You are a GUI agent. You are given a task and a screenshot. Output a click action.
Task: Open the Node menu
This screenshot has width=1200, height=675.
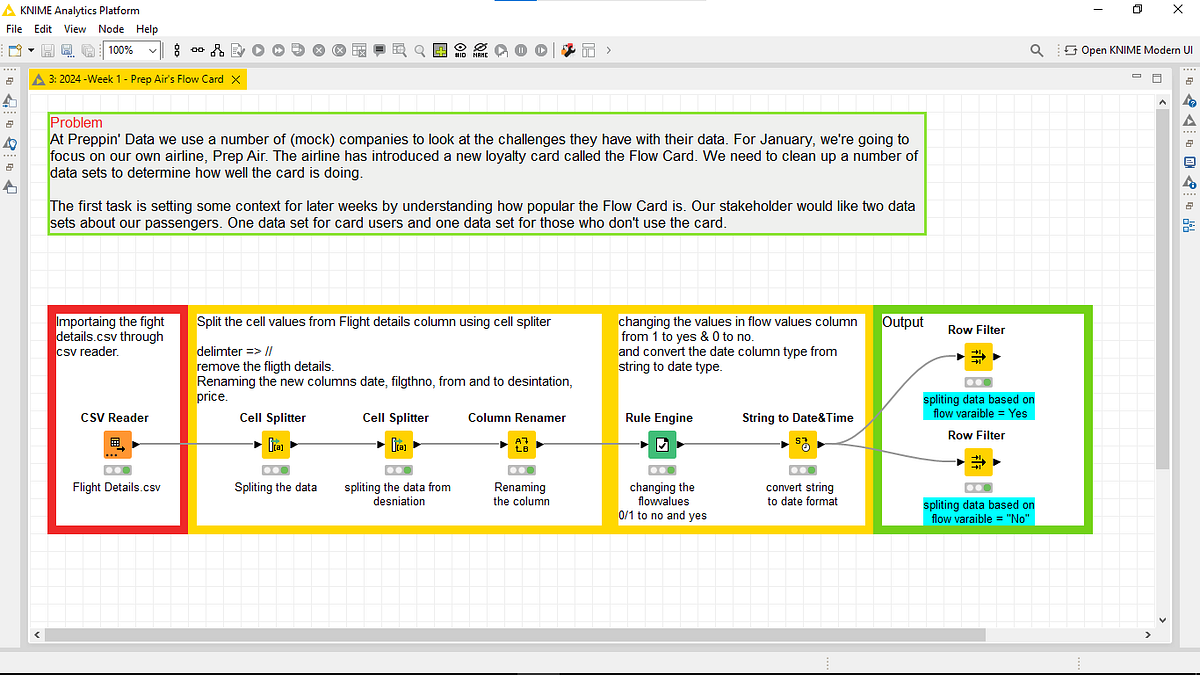point(110,29)
